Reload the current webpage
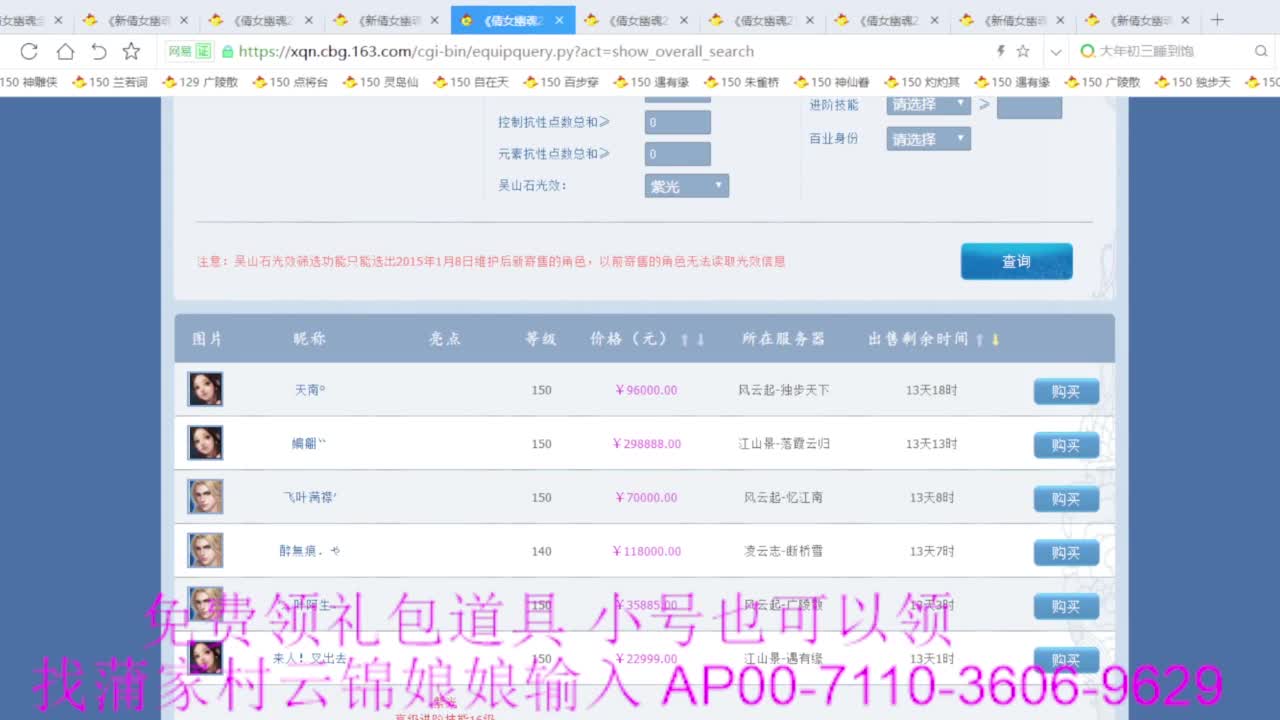The image size is (1280, 720). point(29,51)
